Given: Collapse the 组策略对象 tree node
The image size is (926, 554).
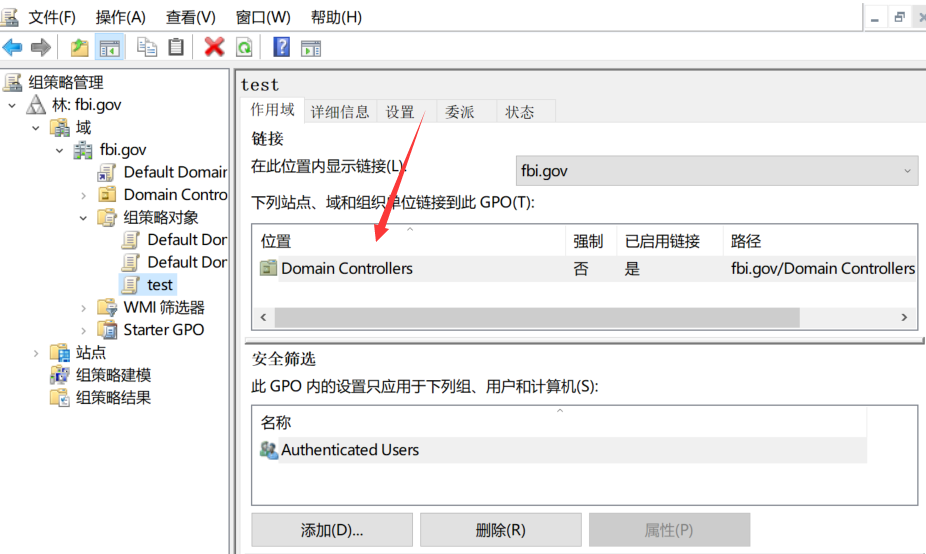Looking at the screenshot, I should [x=84, y=217].
